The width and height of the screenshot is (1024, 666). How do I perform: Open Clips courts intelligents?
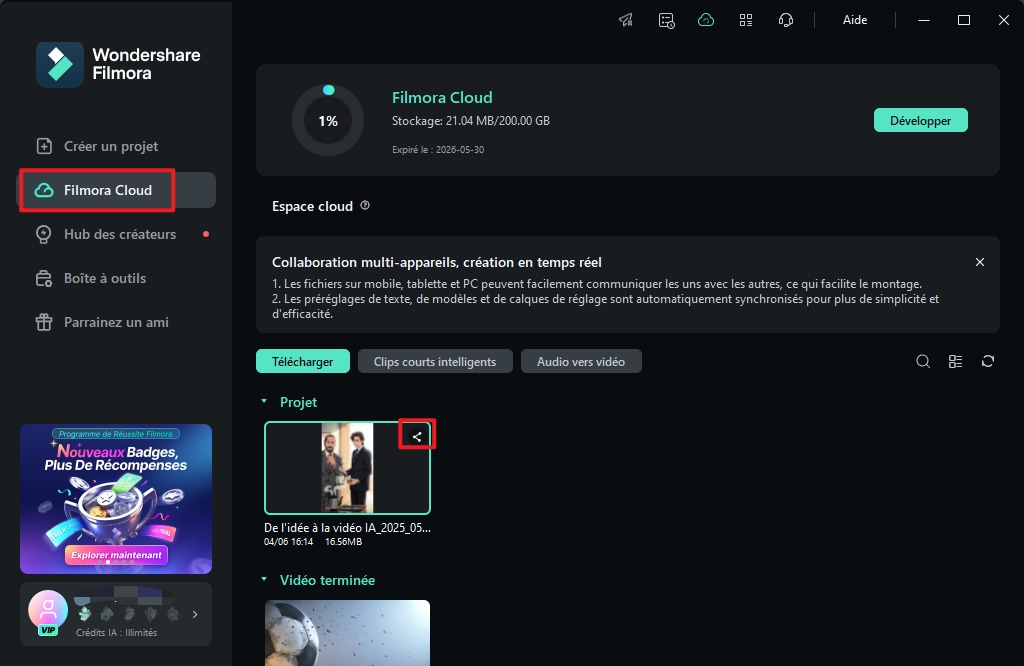pos(435,361)
